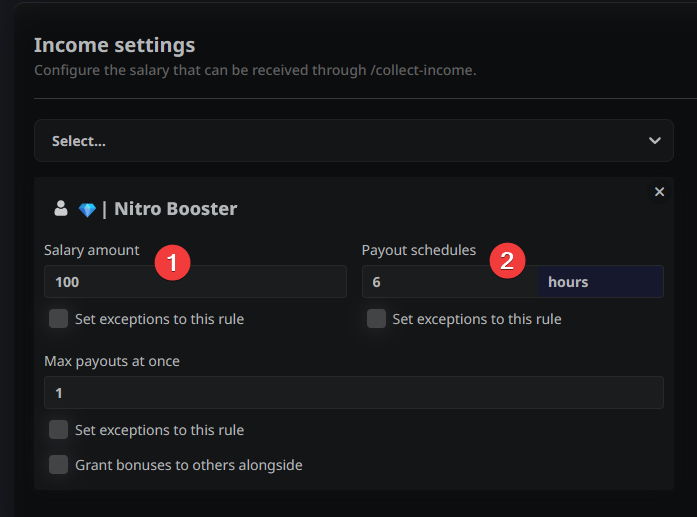
Task: Click the blue diamond gem icon
Action: (x=87, y=210)
